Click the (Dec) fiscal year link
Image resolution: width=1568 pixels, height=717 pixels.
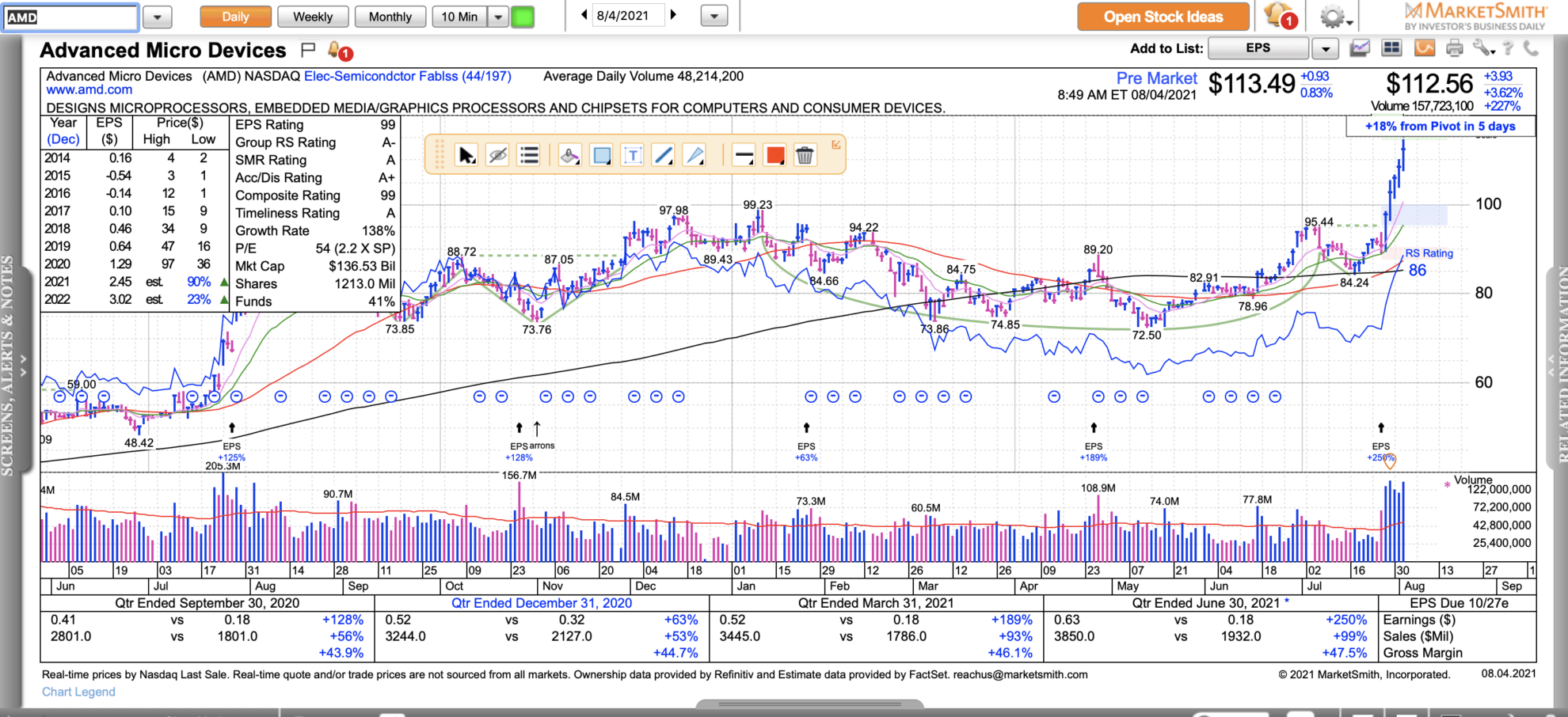(63, 139)
